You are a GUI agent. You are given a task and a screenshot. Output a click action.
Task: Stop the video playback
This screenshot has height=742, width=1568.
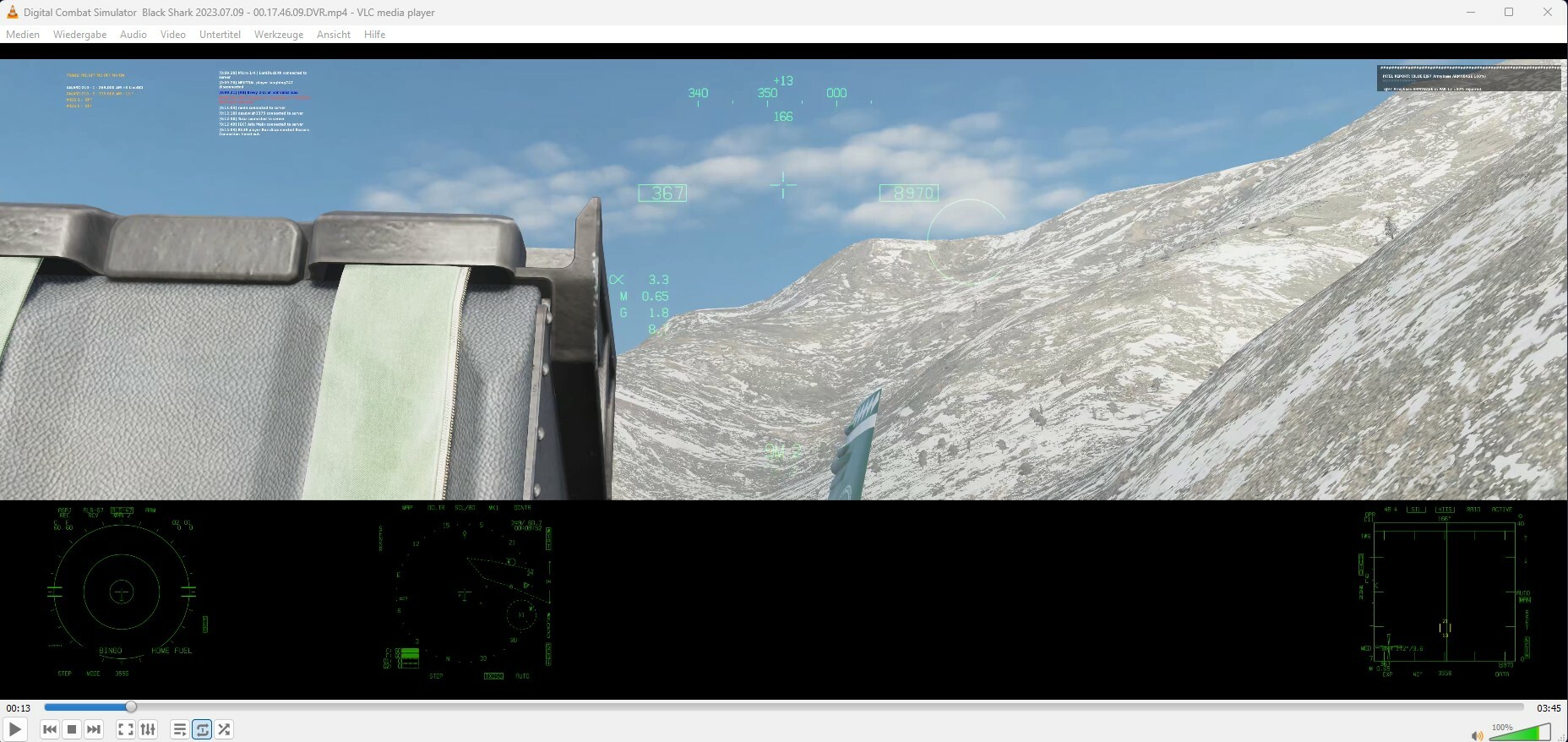click(72, 729)
